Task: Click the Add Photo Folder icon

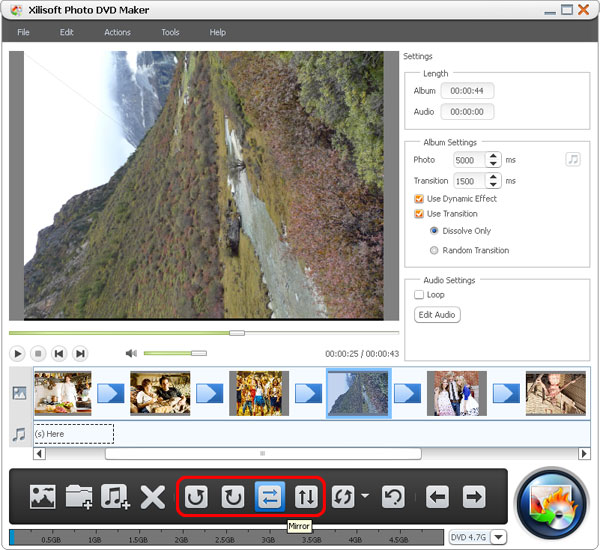Action: pos(79,497)
